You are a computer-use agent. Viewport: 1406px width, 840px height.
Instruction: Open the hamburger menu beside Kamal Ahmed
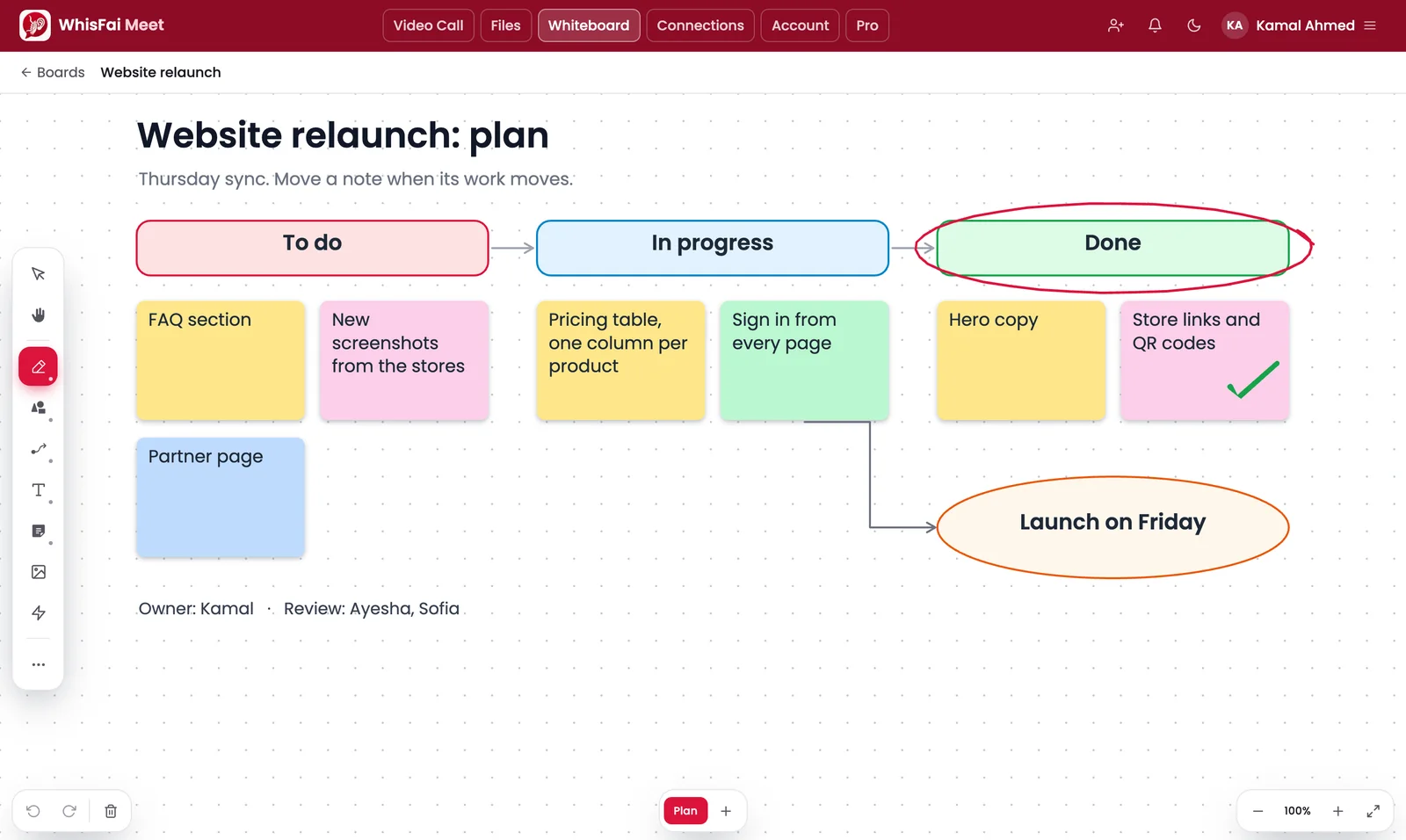(x=1370, y=25)
